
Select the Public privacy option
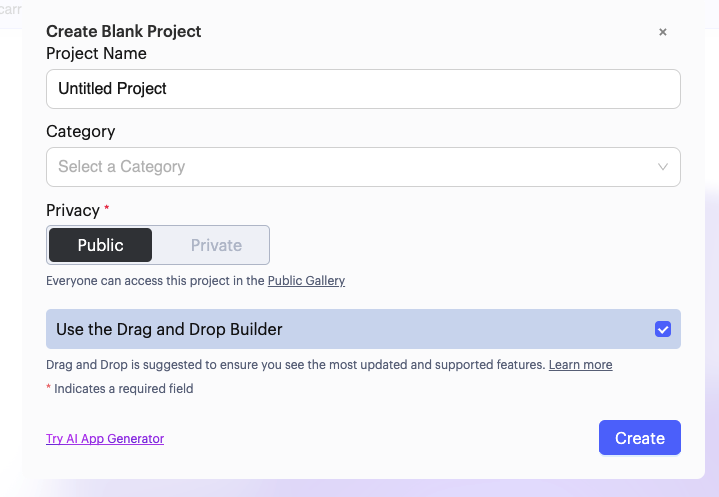click(101, 245)
